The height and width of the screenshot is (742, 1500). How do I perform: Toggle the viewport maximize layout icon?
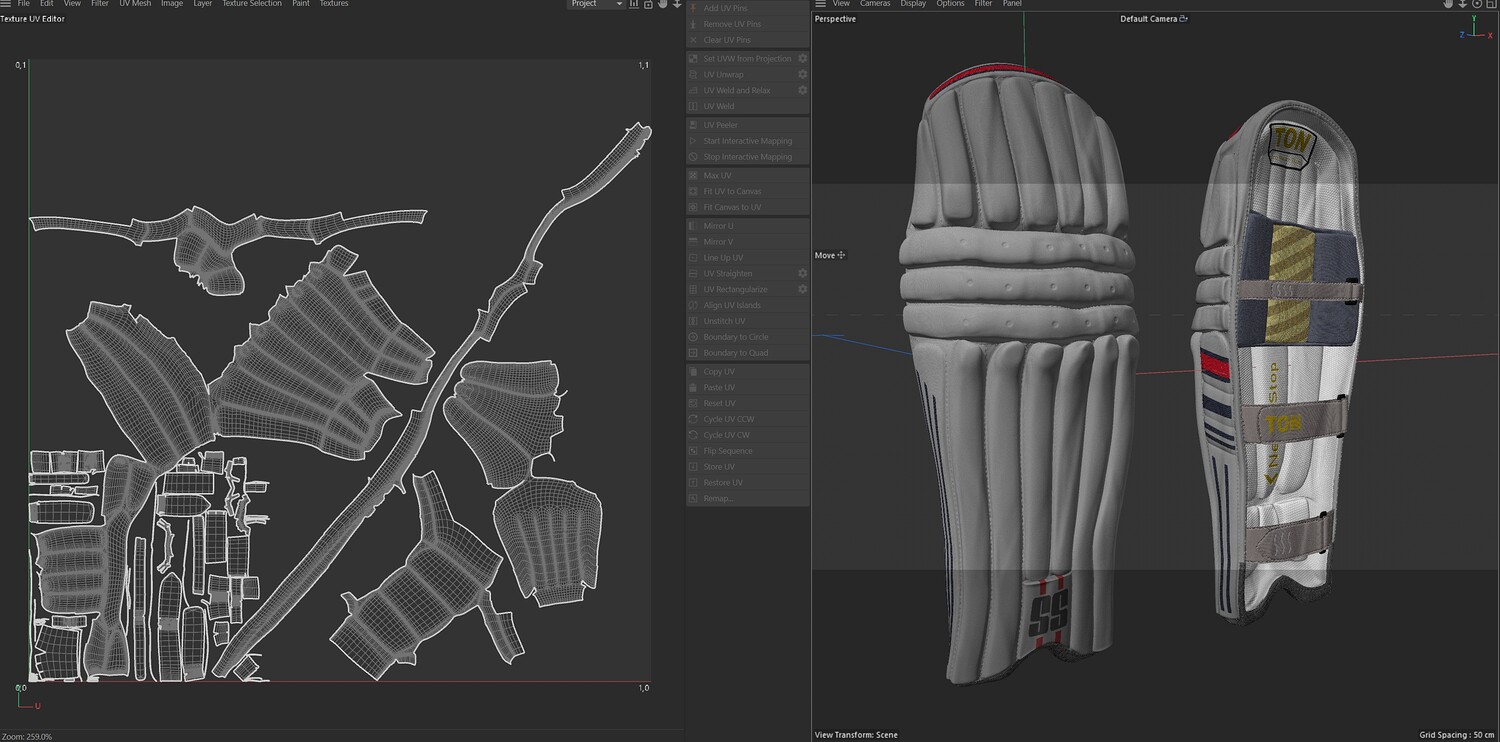coord(1490,4)
